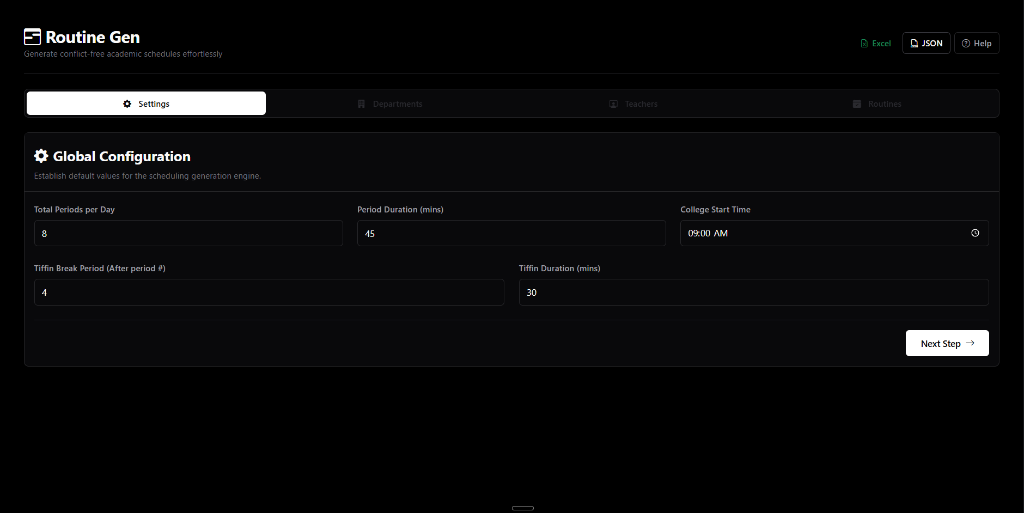Open the Teachers tab

coord(633,104)
